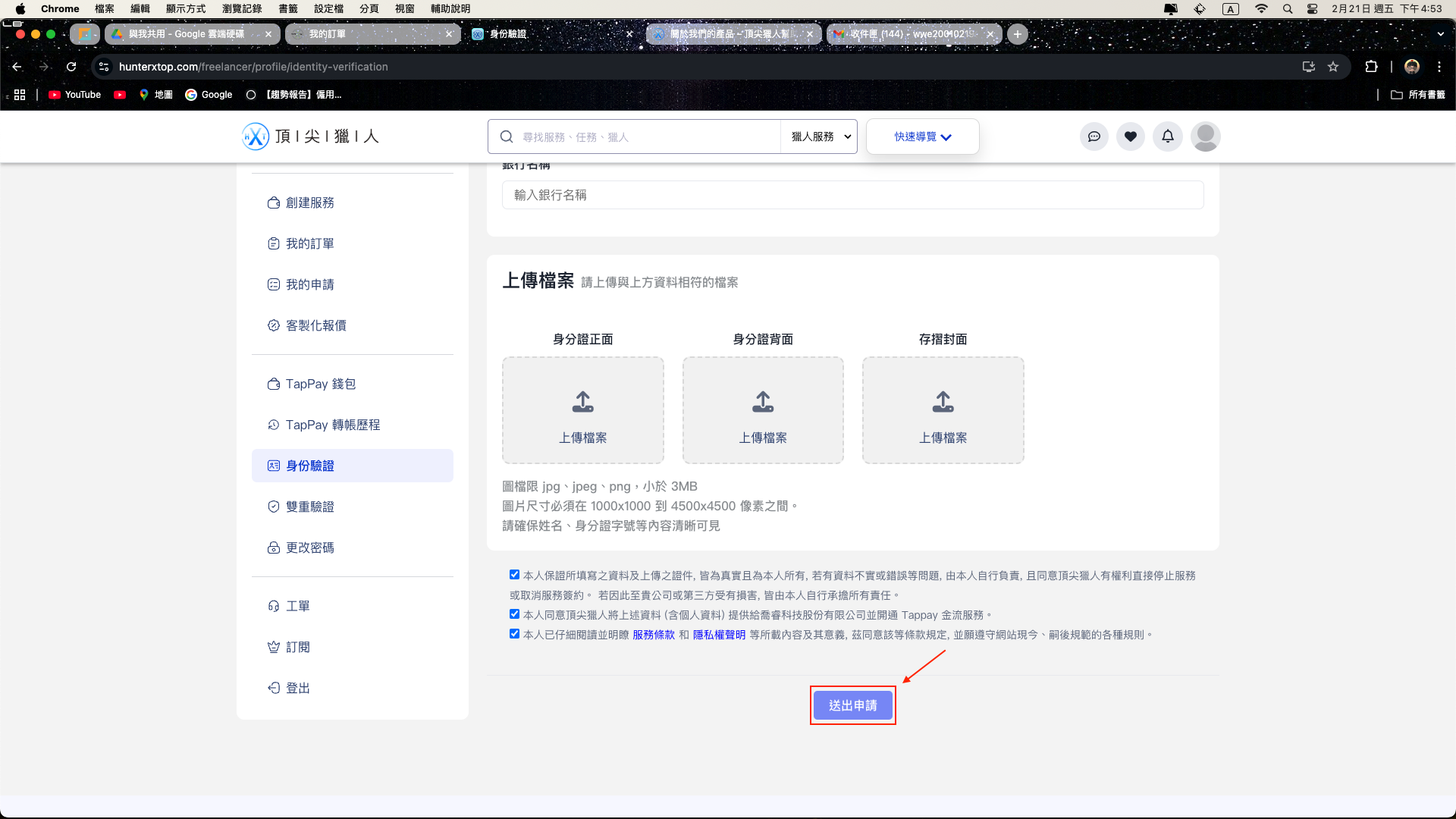Open the chat messages icon
The height and width of the screenshot is (819, 1456).
[1094, 136]
